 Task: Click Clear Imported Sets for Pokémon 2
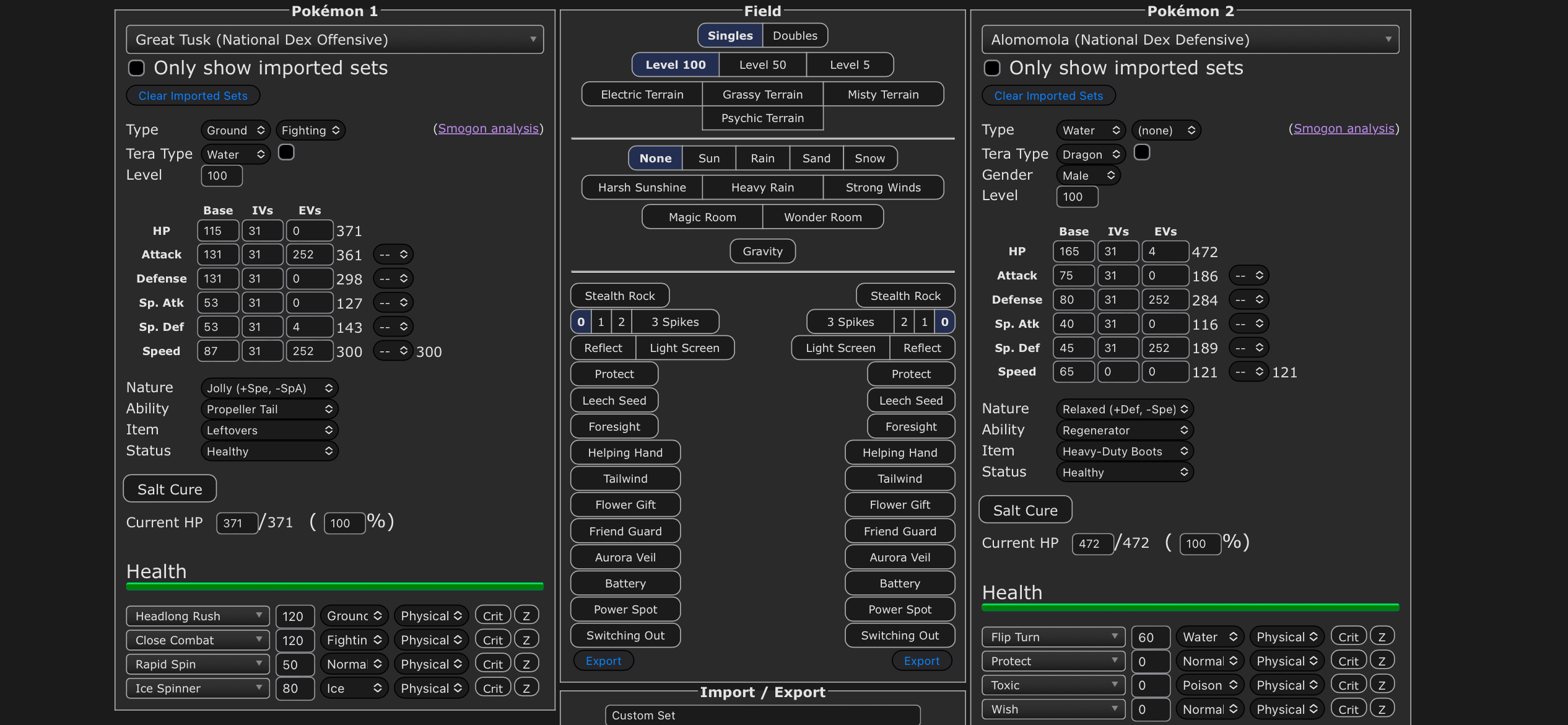1048,95
